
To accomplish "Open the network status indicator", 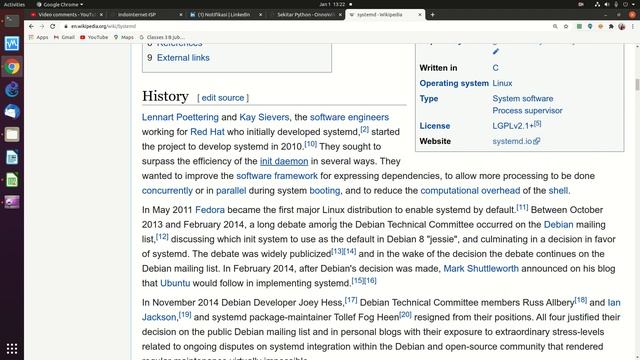I will click(x=597, y=4).
